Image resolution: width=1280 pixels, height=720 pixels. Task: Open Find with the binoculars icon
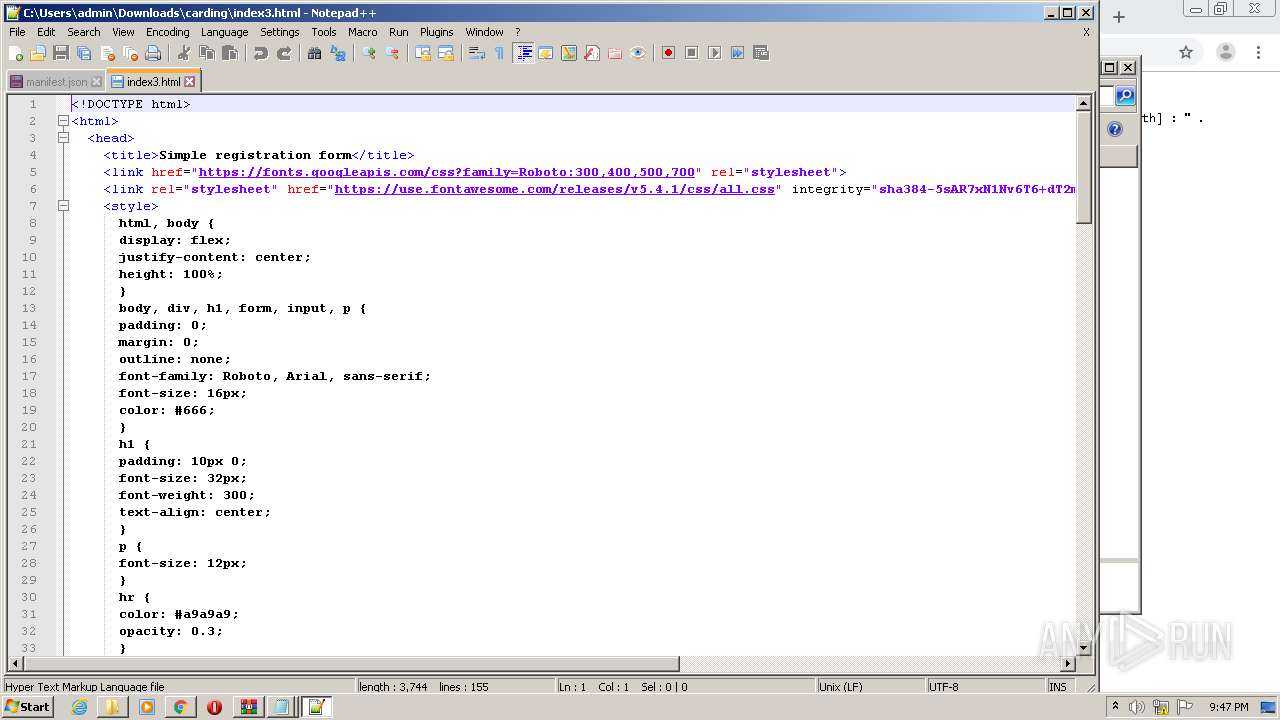click(314, 53)
